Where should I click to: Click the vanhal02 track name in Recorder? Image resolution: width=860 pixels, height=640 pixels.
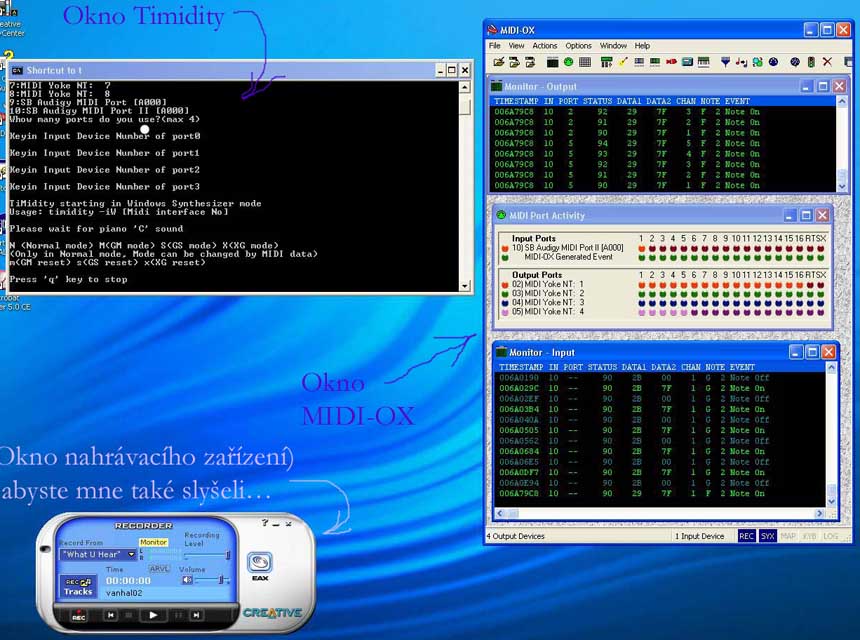click(124, 593)
